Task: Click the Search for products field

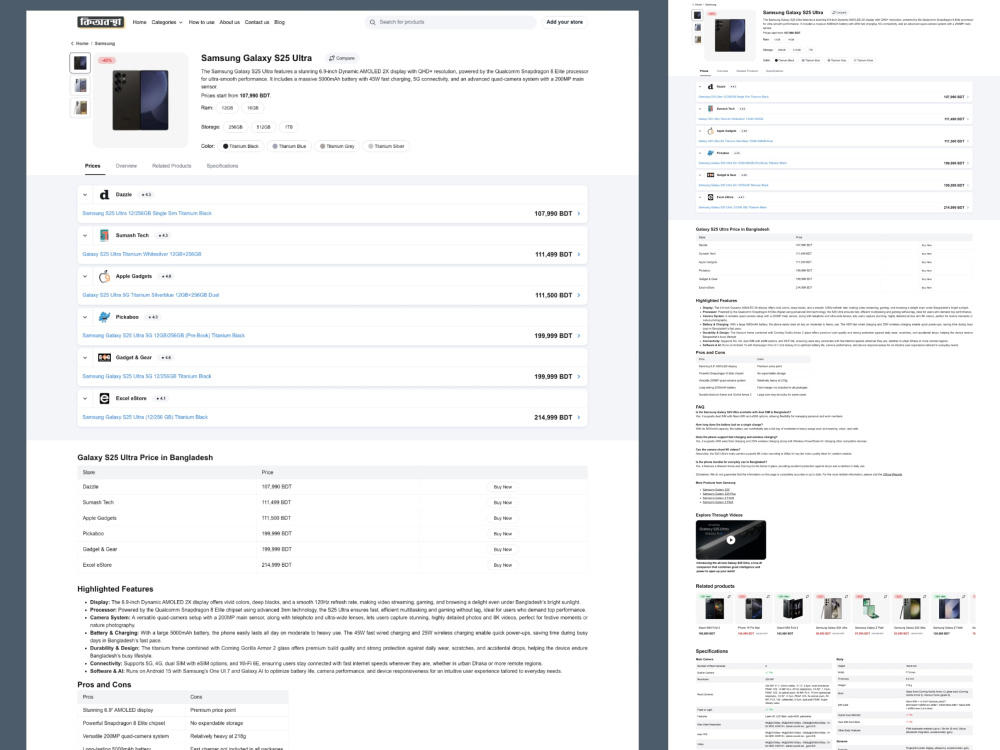Action: [450, 22]
